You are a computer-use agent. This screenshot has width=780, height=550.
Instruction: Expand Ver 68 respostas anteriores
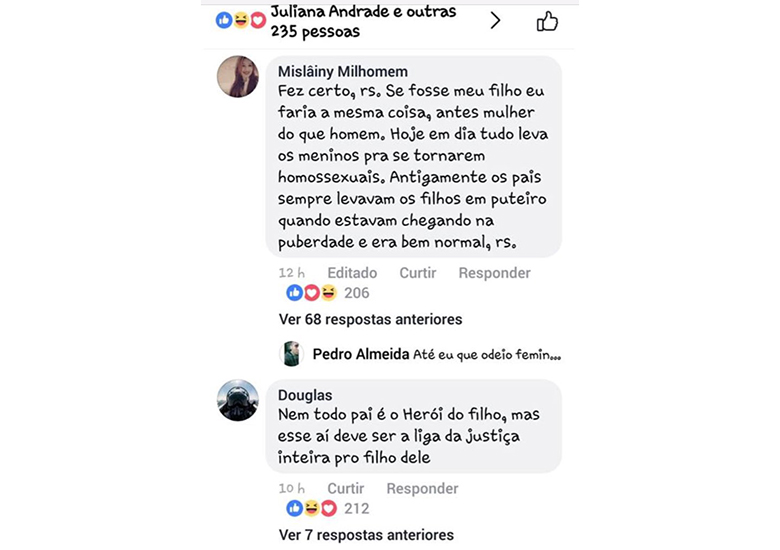coord(371,319)
